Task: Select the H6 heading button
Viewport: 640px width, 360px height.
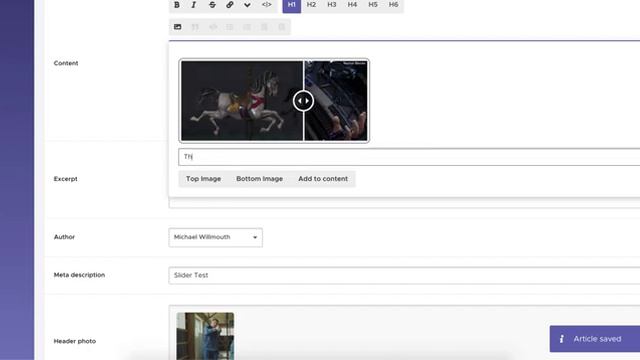Action: tap(393, 5)
